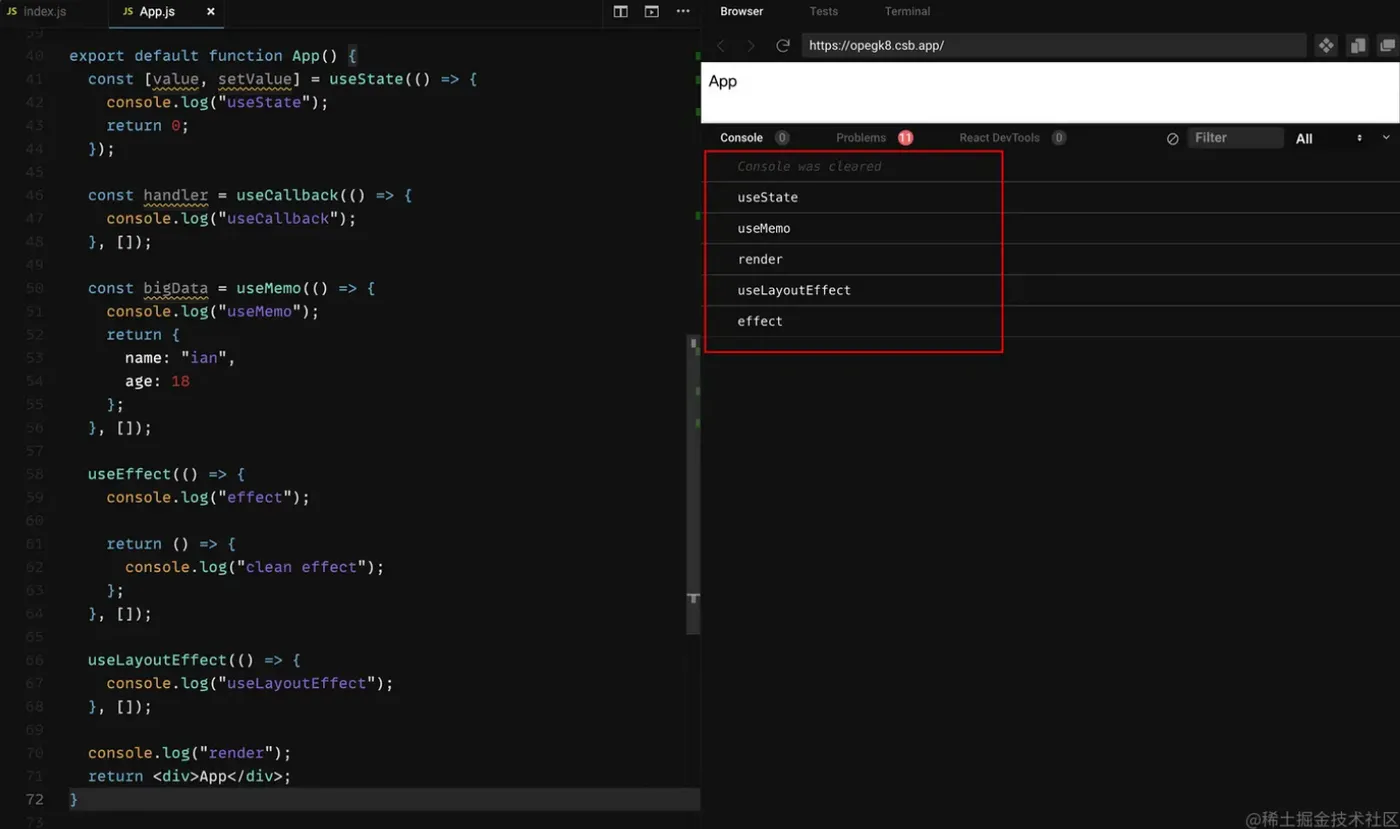
Task: Open the editor more actions ellipsis
Action: pyautogui.click(x=683, y=12)
